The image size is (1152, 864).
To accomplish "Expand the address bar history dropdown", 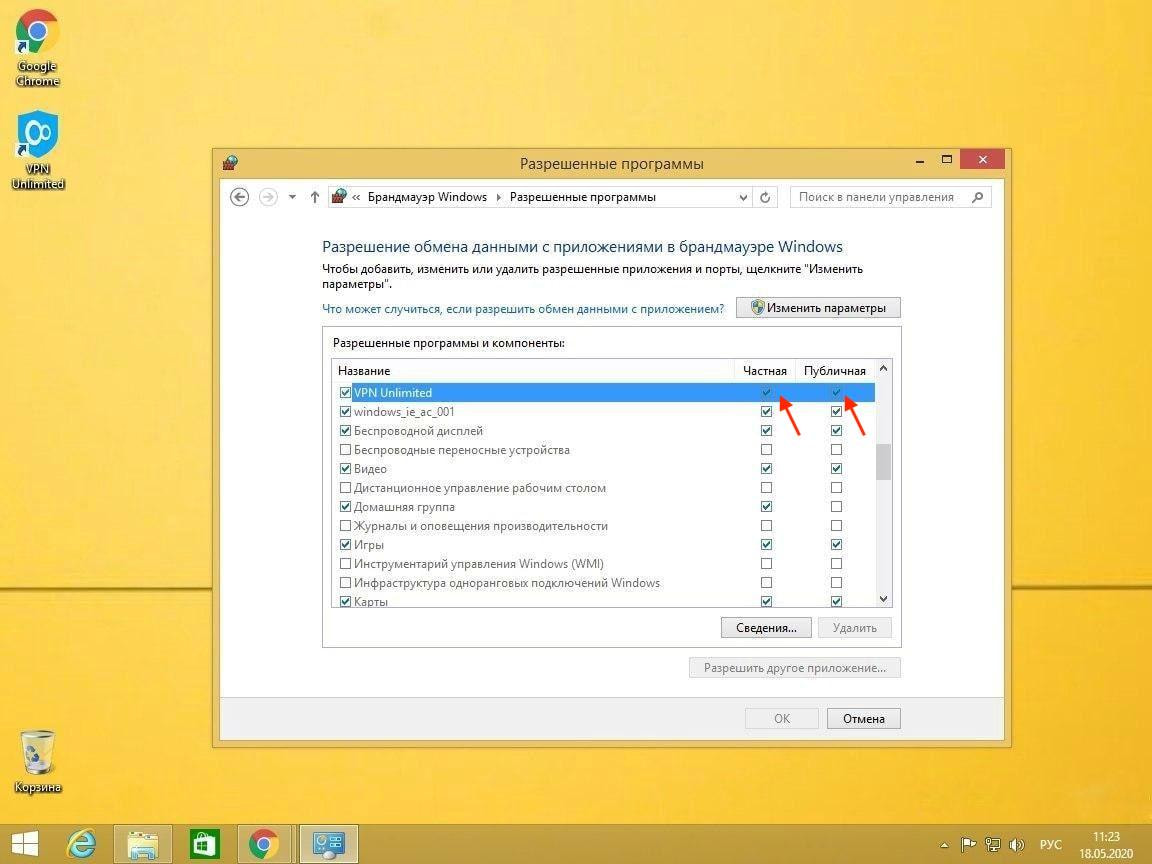I will [x=743, y=197].
